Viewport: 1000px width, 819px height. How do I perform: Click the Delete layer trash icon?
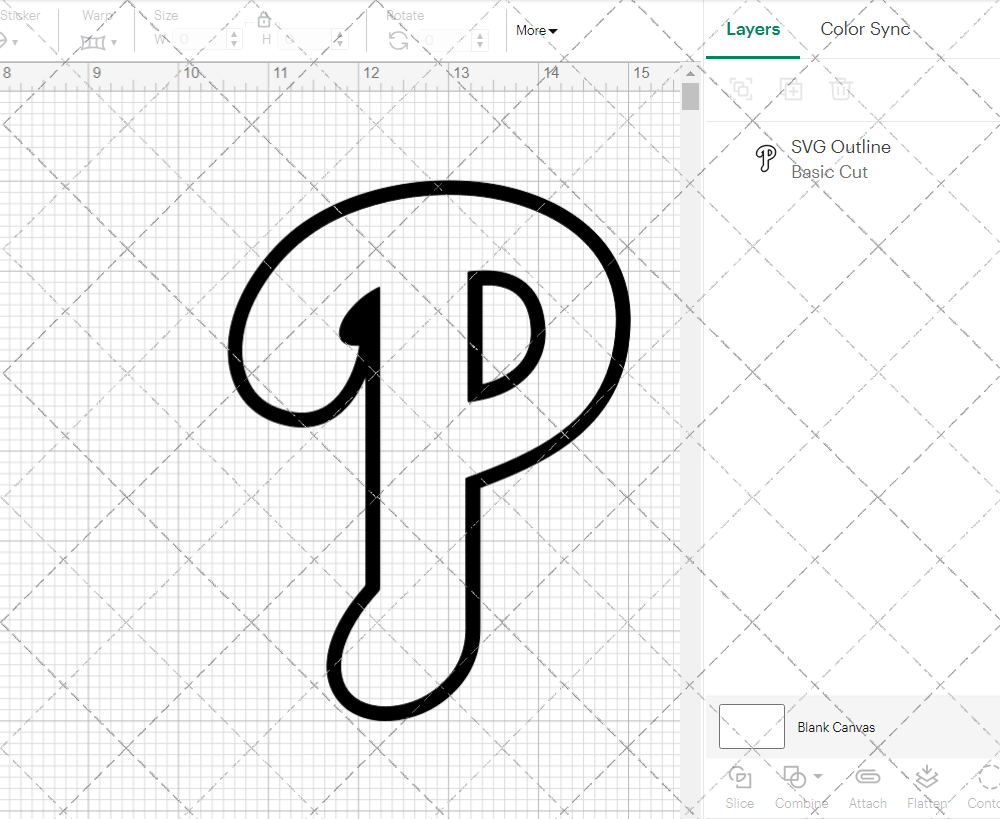(841, 89)
